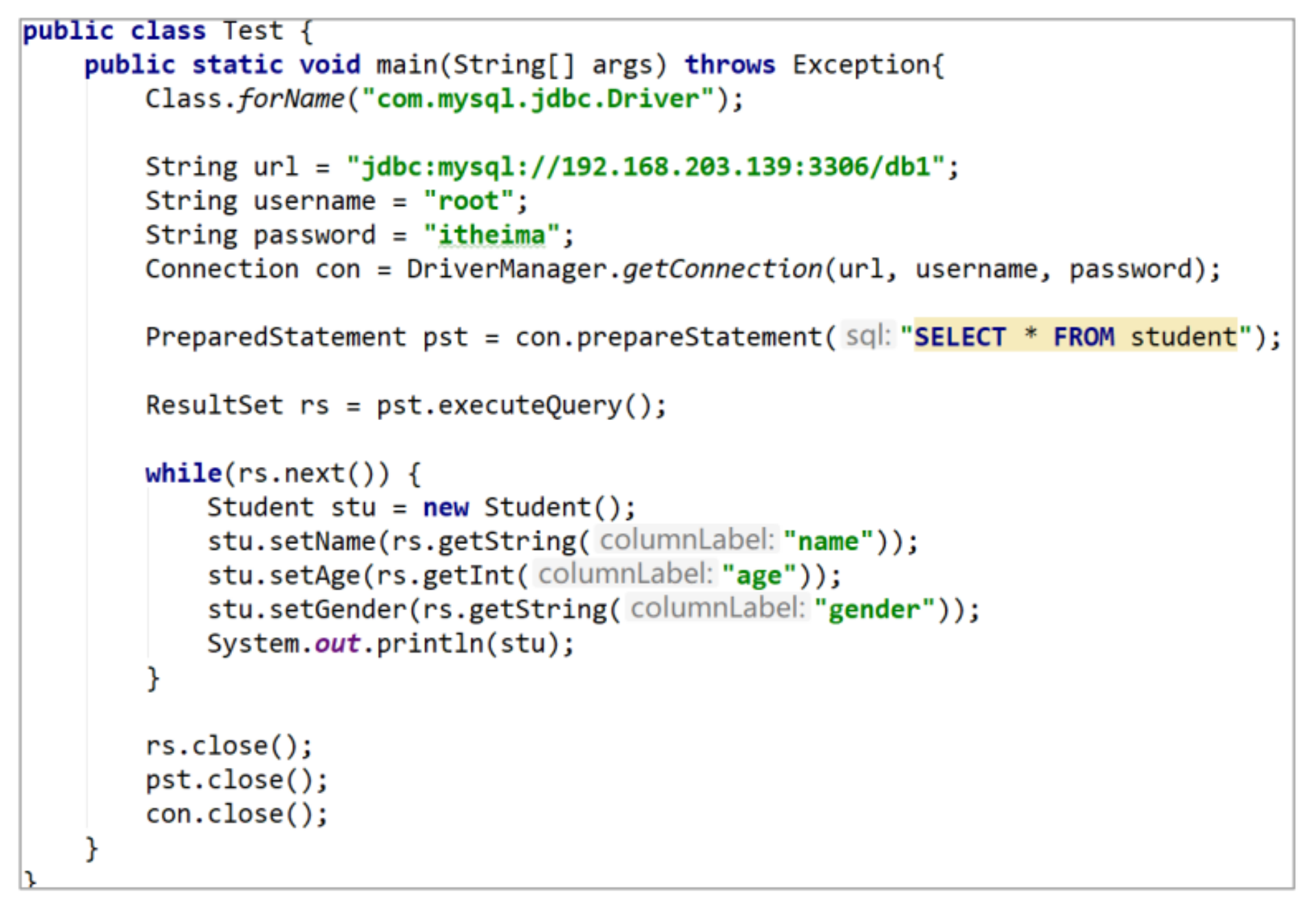Click the "forName" method call

(290, 99)
